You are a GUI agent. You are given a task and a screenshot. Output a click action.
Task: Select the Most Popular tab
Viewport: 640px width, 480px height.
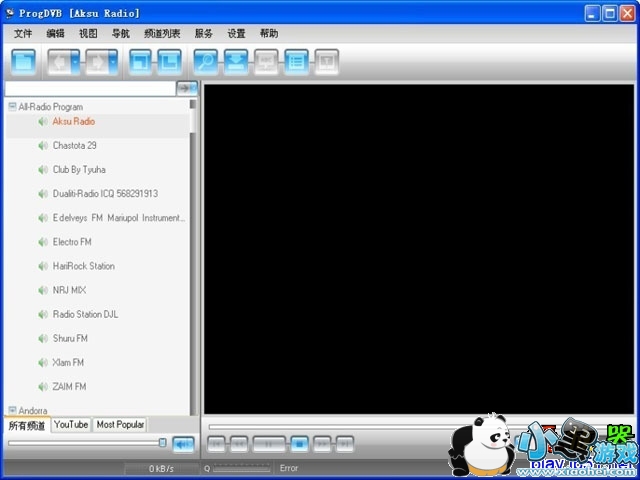coord(120,425)
